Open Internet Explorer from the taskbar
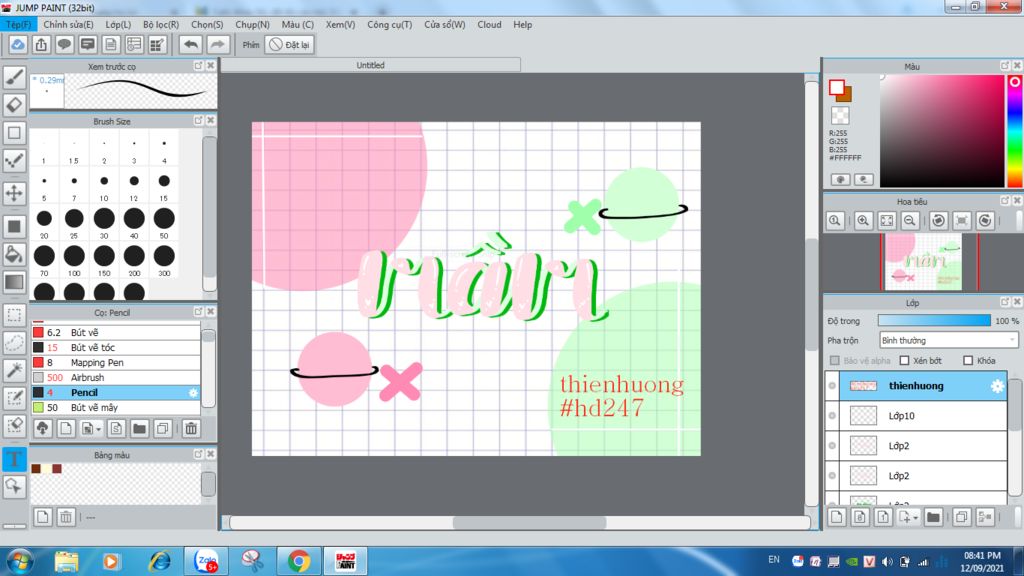1024x576 pixels. click(x=159, y=561)
